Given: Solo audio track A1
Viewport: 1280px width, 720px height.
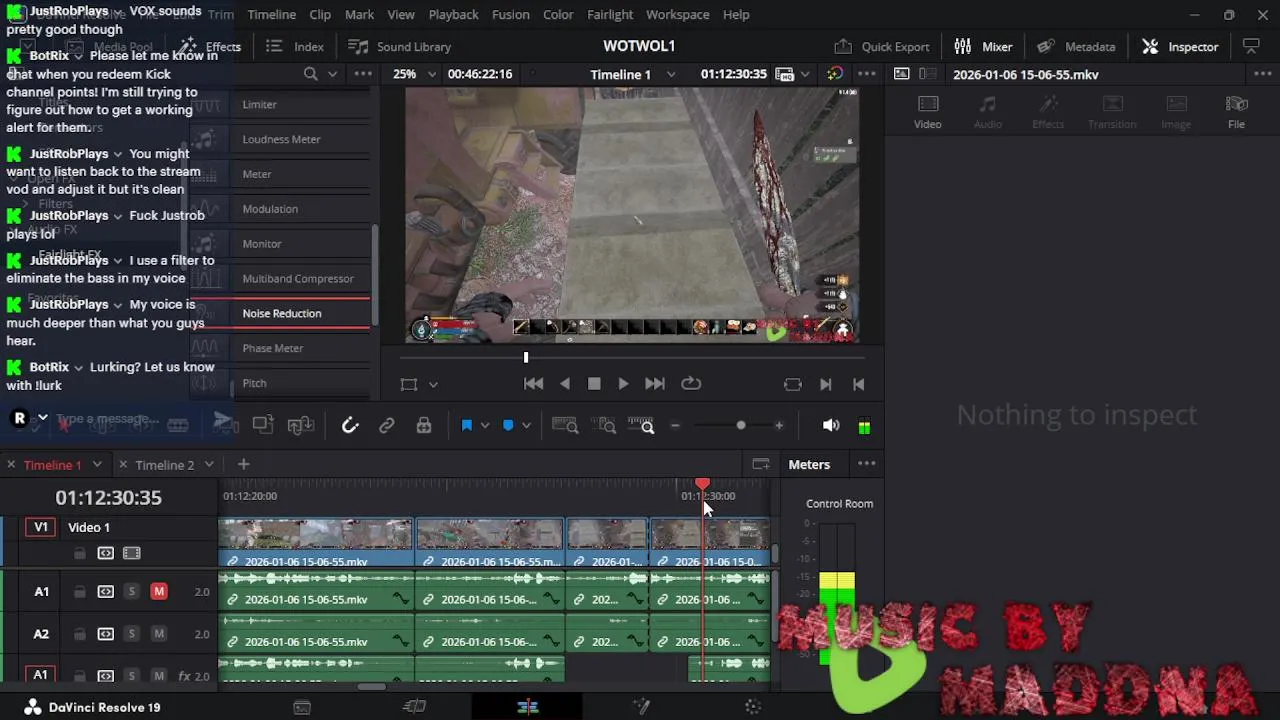Looking at the screenshot, I should pos(131,592).
